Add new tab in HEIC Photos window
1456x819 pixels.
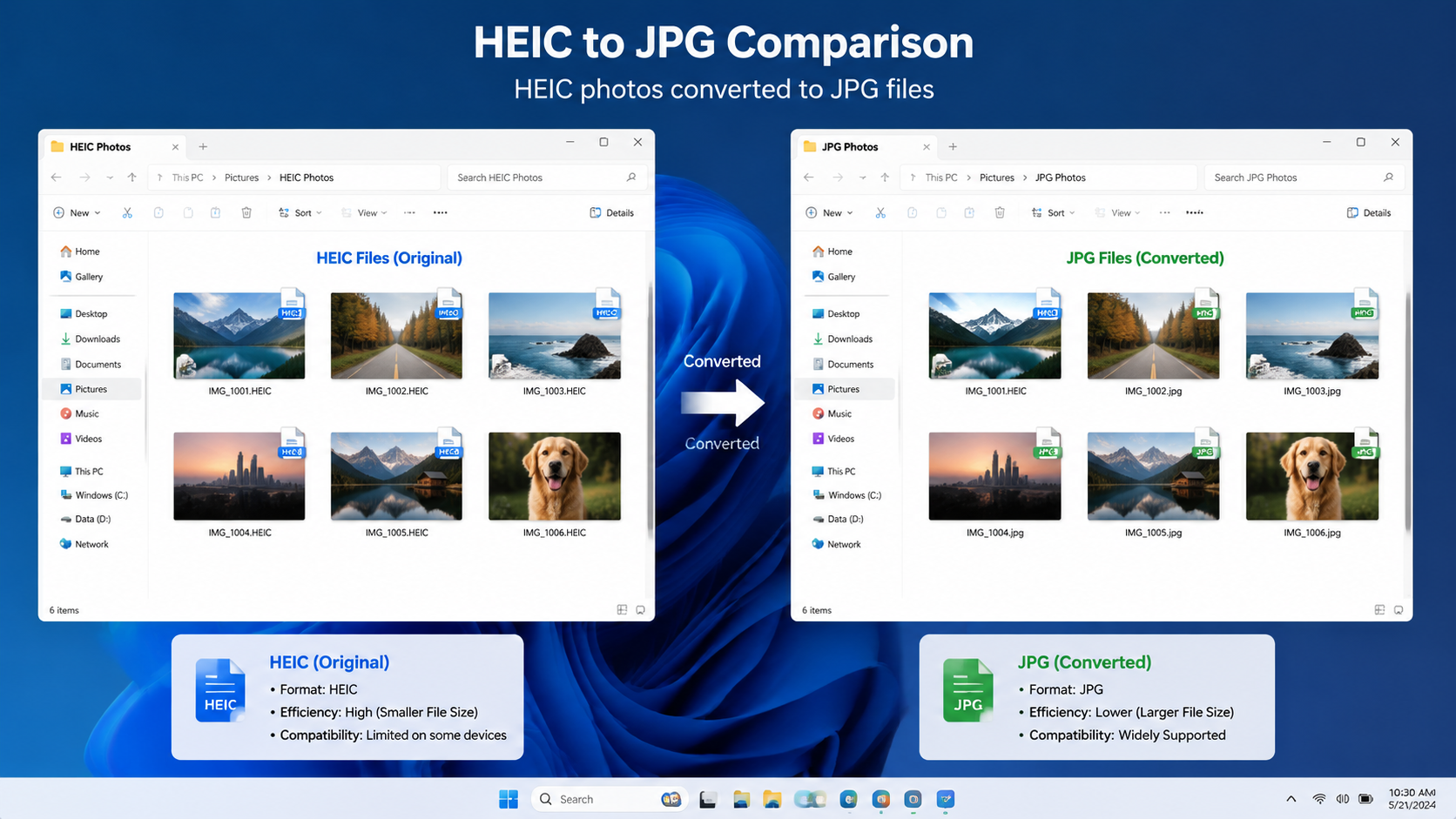coord(203,147)
